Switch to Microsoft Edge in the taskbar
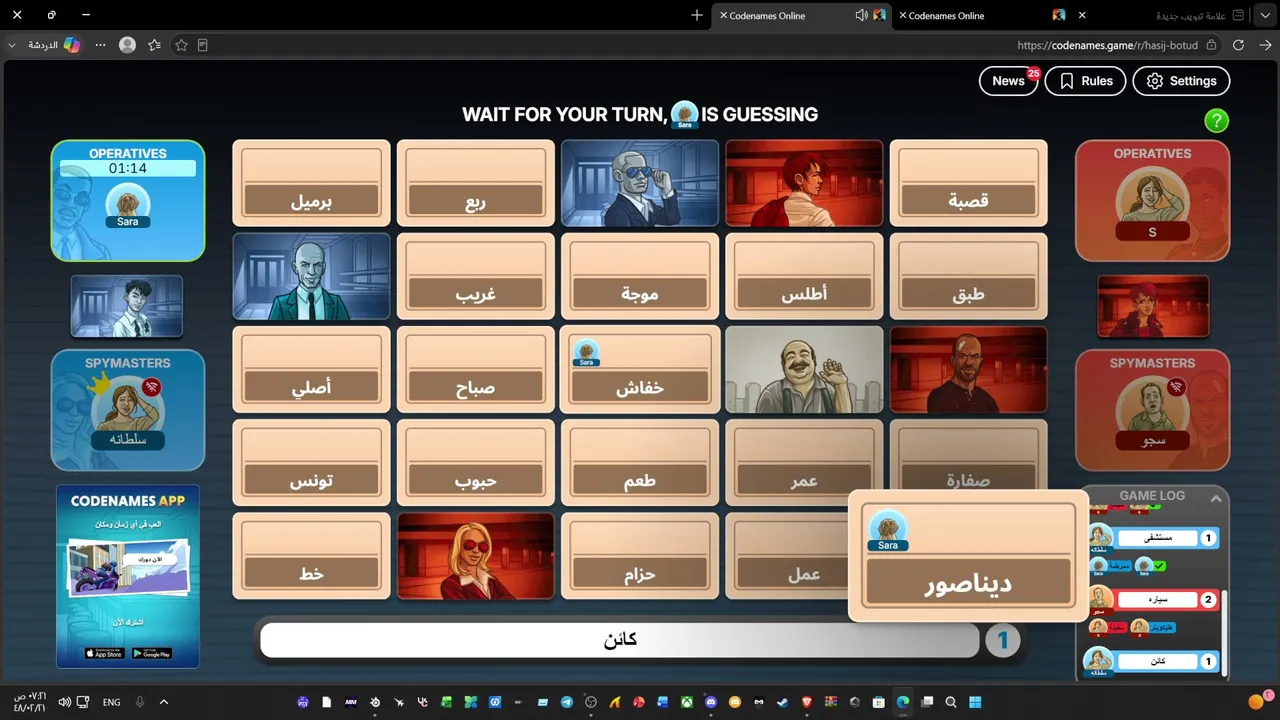 903,702
